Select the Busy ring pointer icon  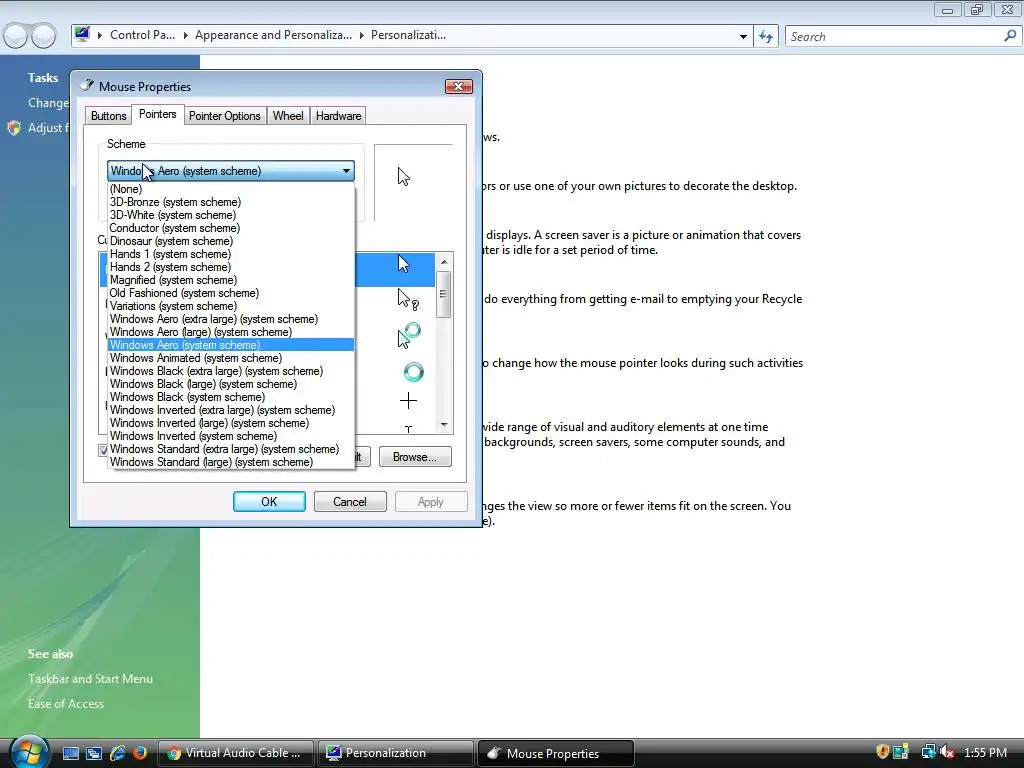point(413,372)
